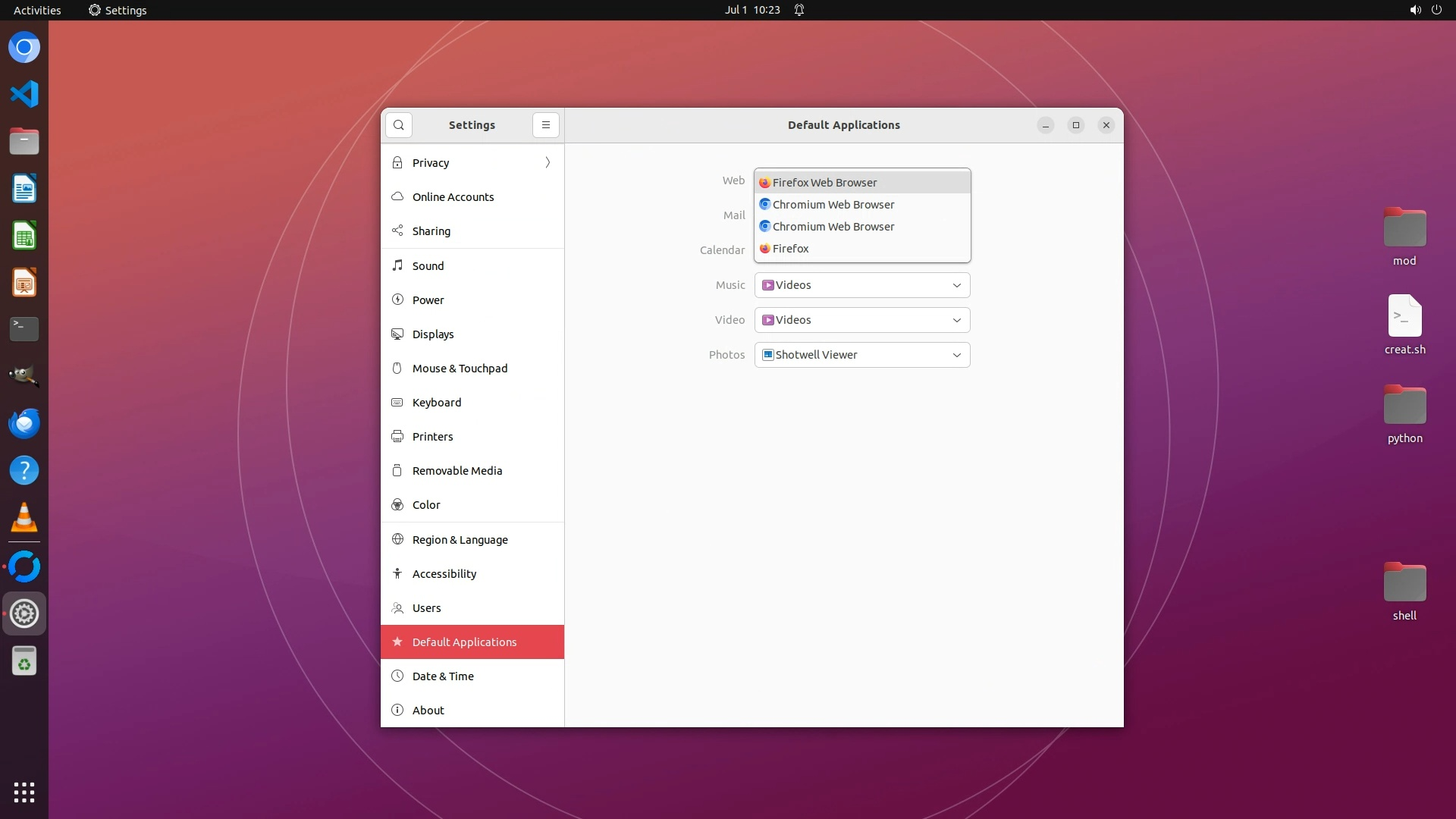Viewport: 1456px width, 819px height.
Task: Expand the Music default app dropdown
Action: click(862, 285)
